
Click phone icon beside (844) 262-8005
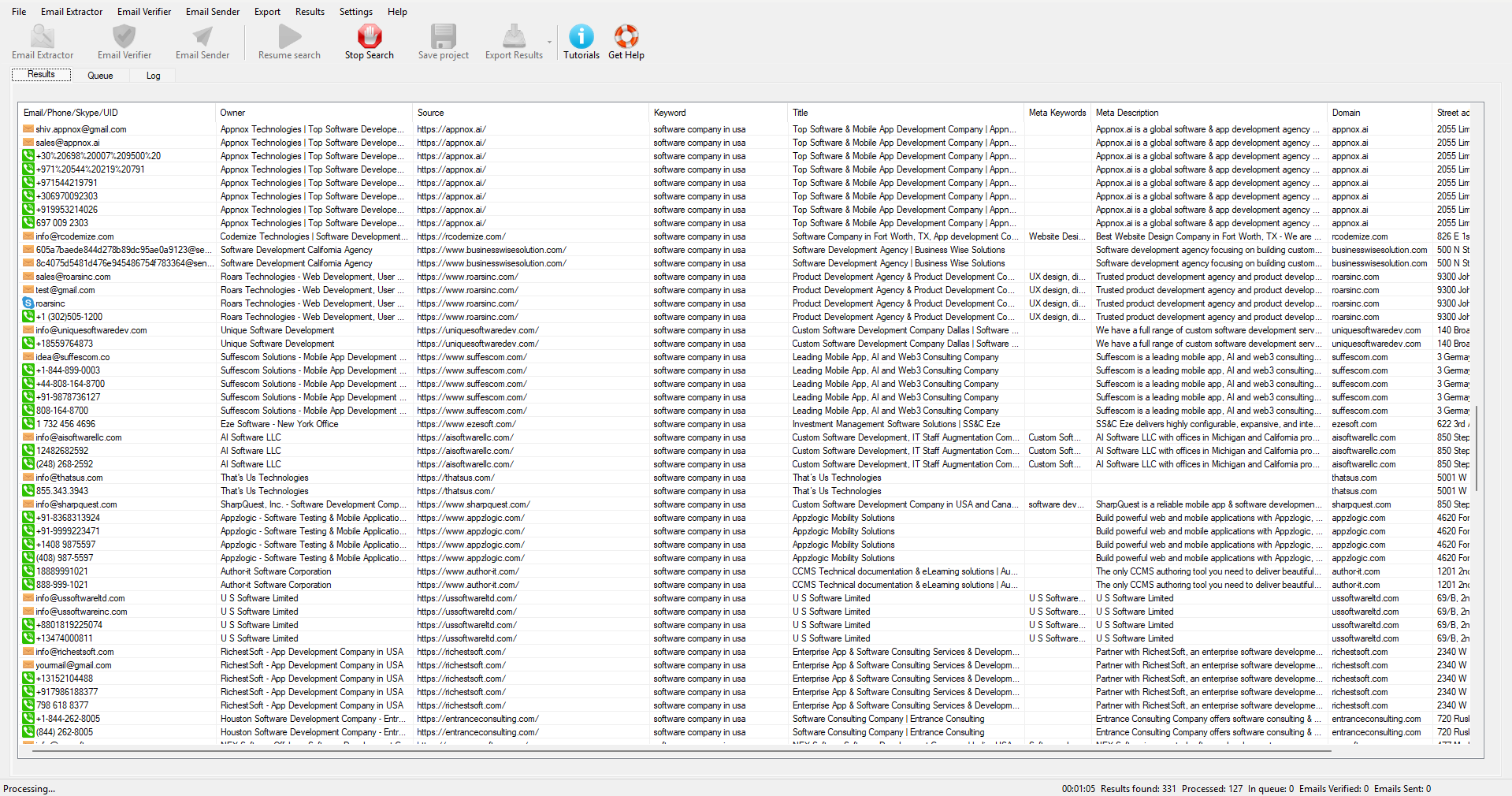(28, 732)
